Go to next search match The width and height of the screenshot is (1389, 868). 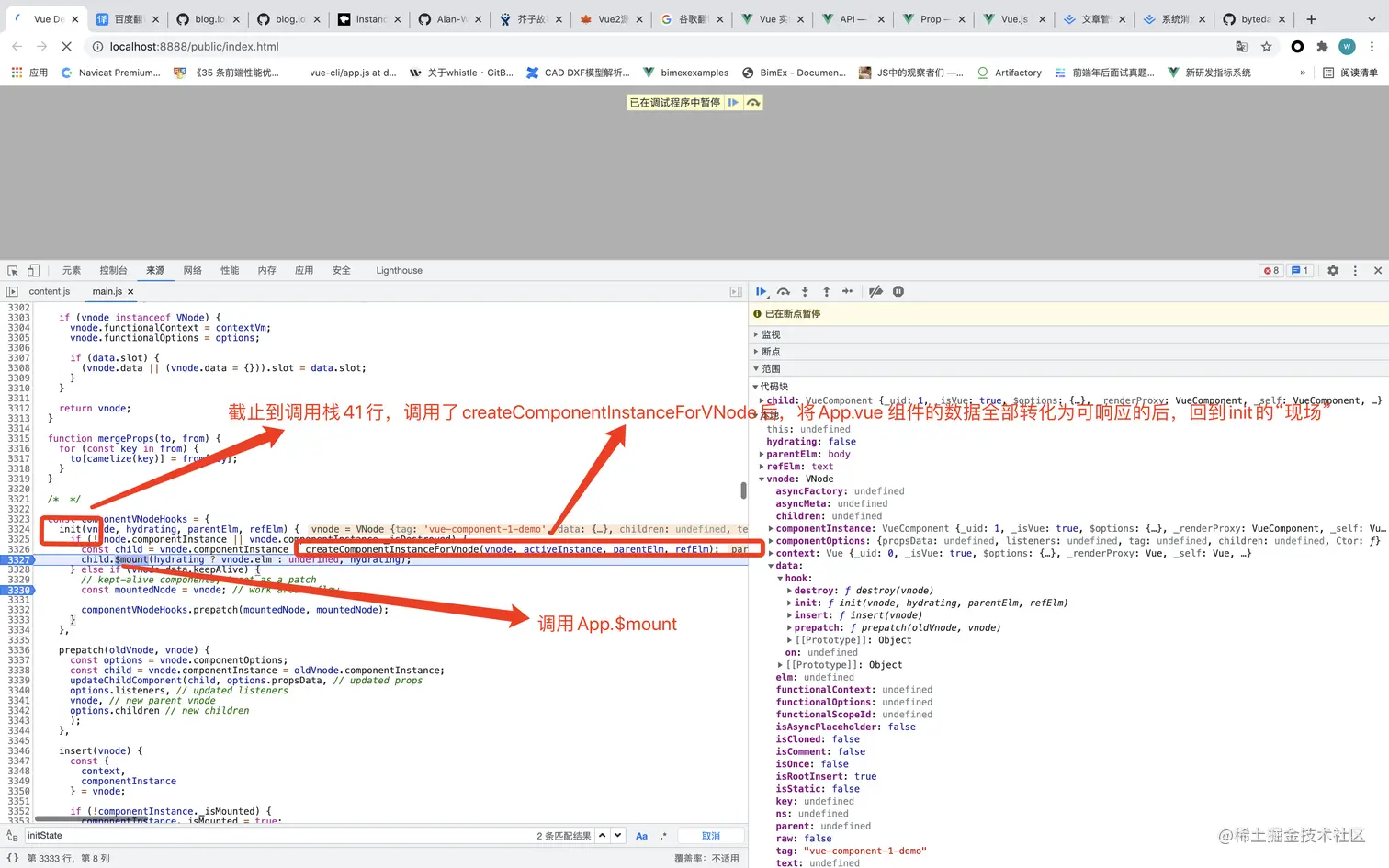[618, 836]
